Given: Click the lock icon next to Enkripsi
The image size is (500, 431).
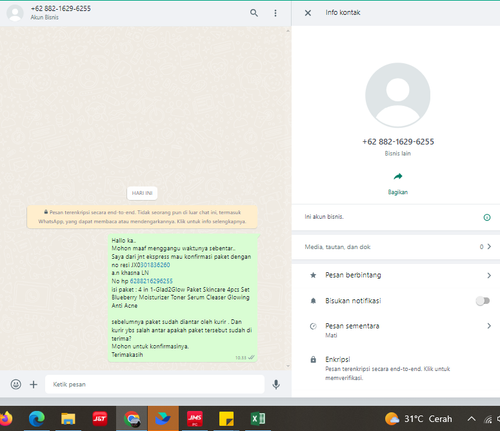Looking at the screenshot, I should tap(313, 359).
